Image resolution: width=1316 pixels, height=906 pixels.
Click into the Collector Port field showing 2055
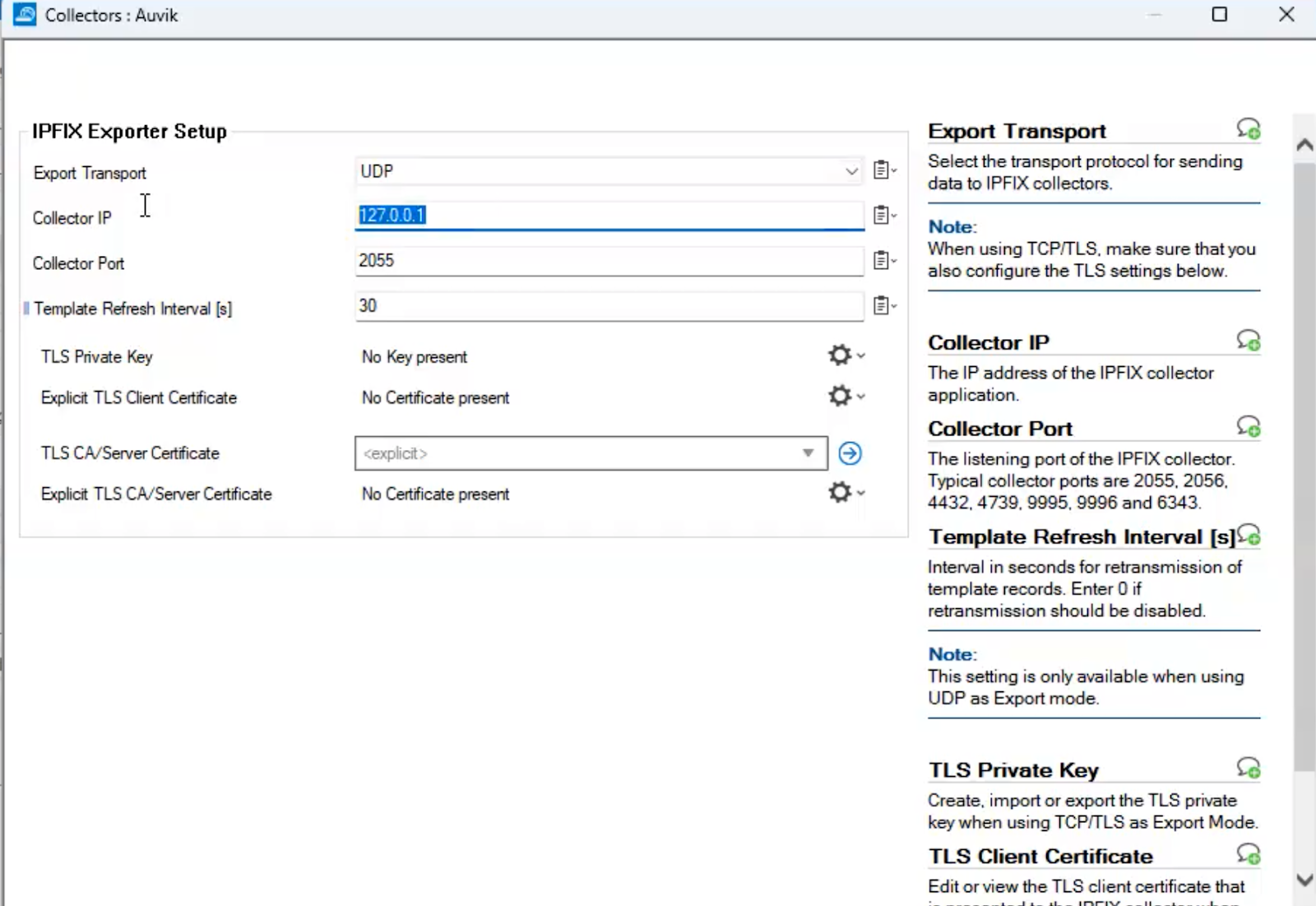tap(609, 261)
